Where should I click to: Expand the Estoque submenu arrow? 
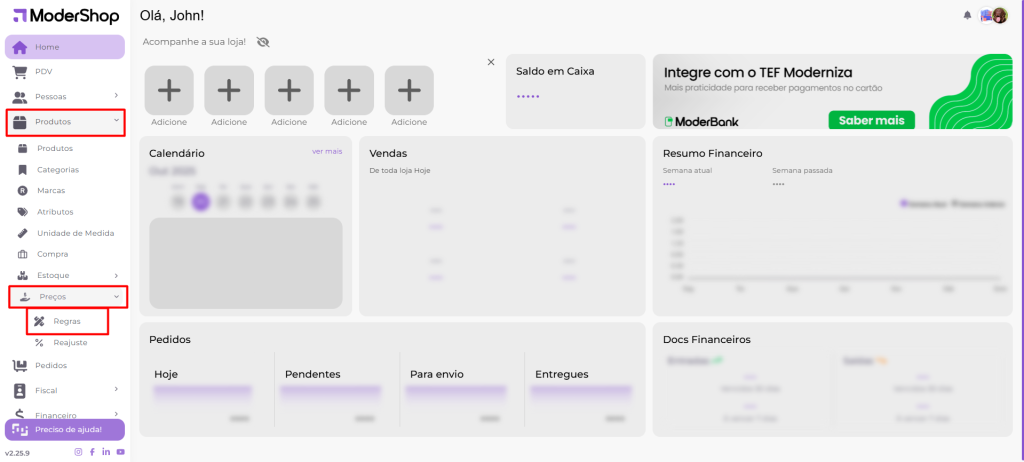[x=116, y=275]
